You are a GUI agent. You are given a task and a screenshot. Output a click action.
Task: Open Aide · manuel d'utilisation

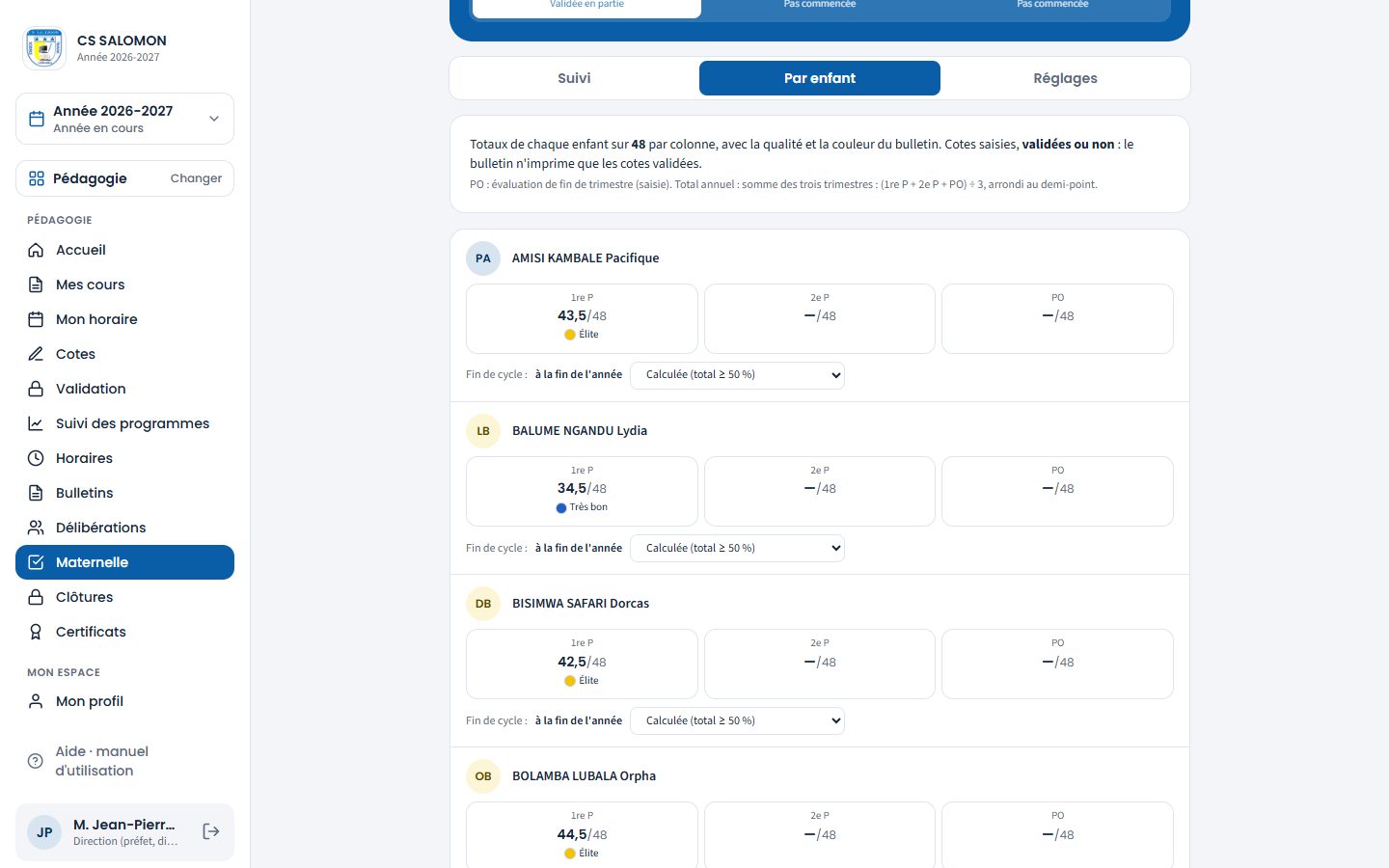[124, 761]
